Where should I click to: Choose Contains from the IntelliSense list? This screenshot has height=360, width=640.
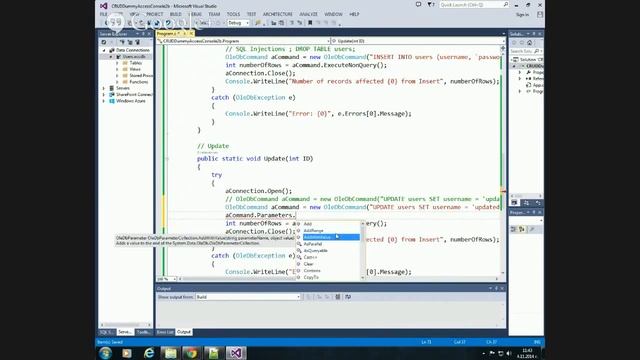click(312, 271)
